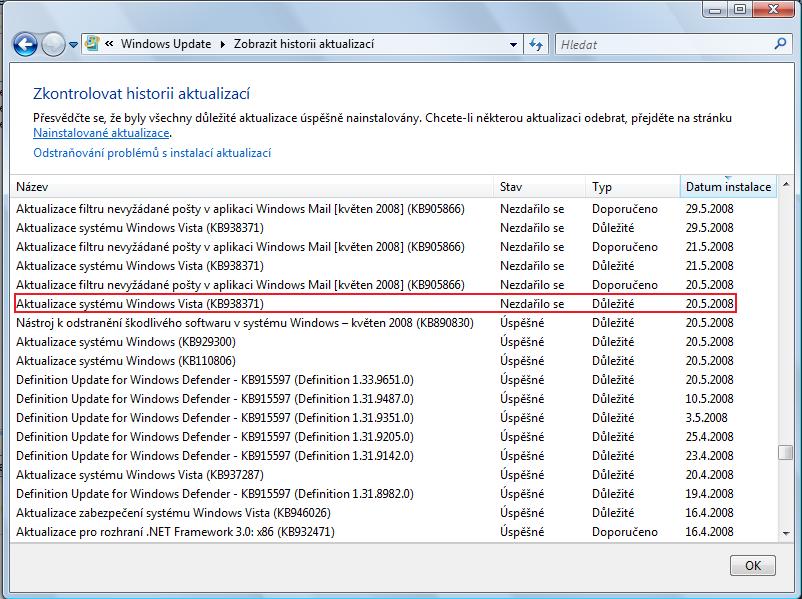This screenshot has height=599, width=802.
Task: Click the Forward navigation arrow button
Action: (53, 45)
